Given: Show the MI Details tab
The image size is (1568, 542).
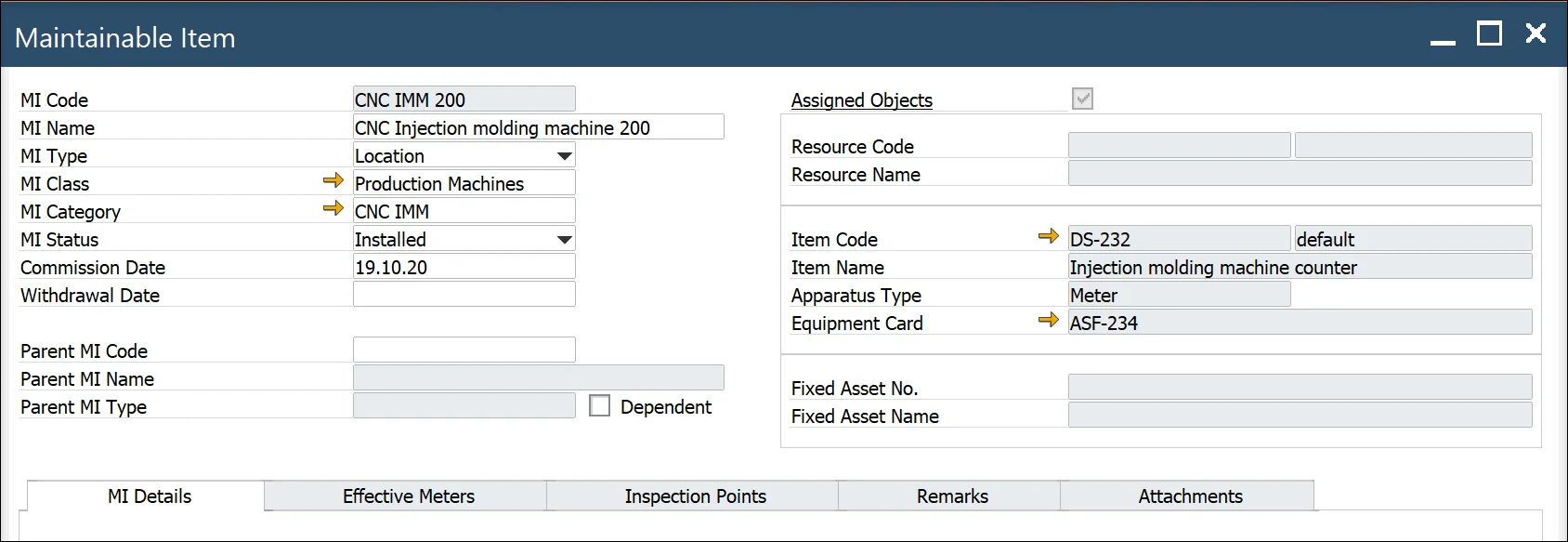Looking at the screenshot, I should point(149,496).
